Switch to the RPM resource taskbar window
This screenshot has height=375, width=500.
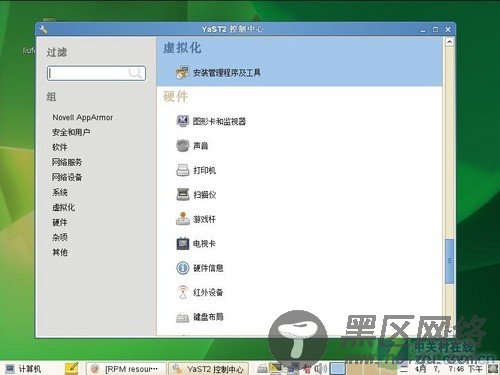click(x=126, y=369)
